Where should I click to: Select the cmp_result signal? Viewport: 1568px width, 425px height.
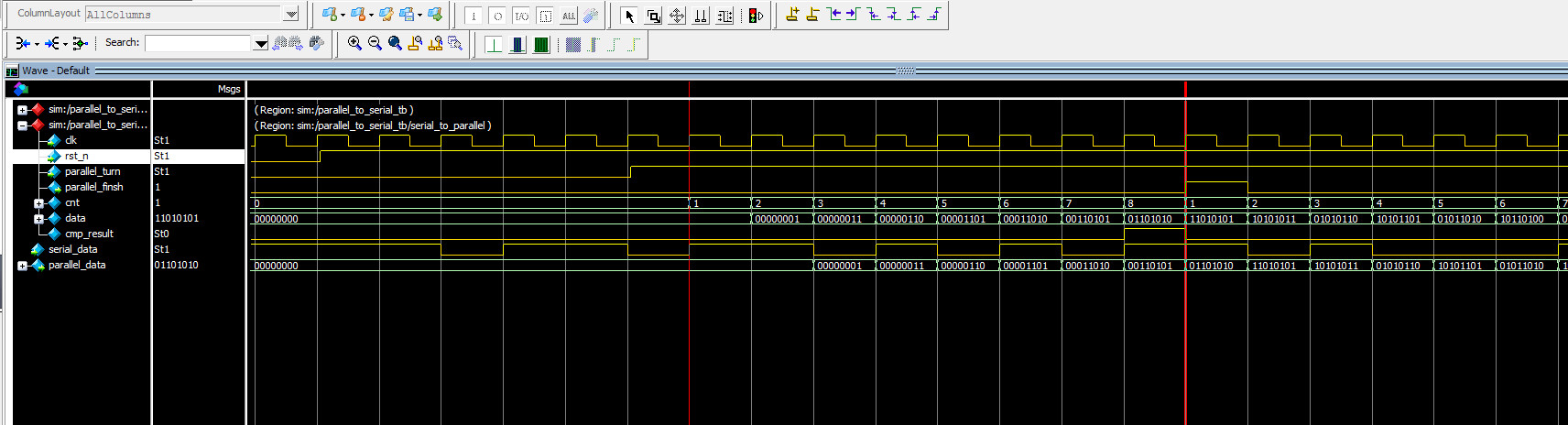pos(89,234)
